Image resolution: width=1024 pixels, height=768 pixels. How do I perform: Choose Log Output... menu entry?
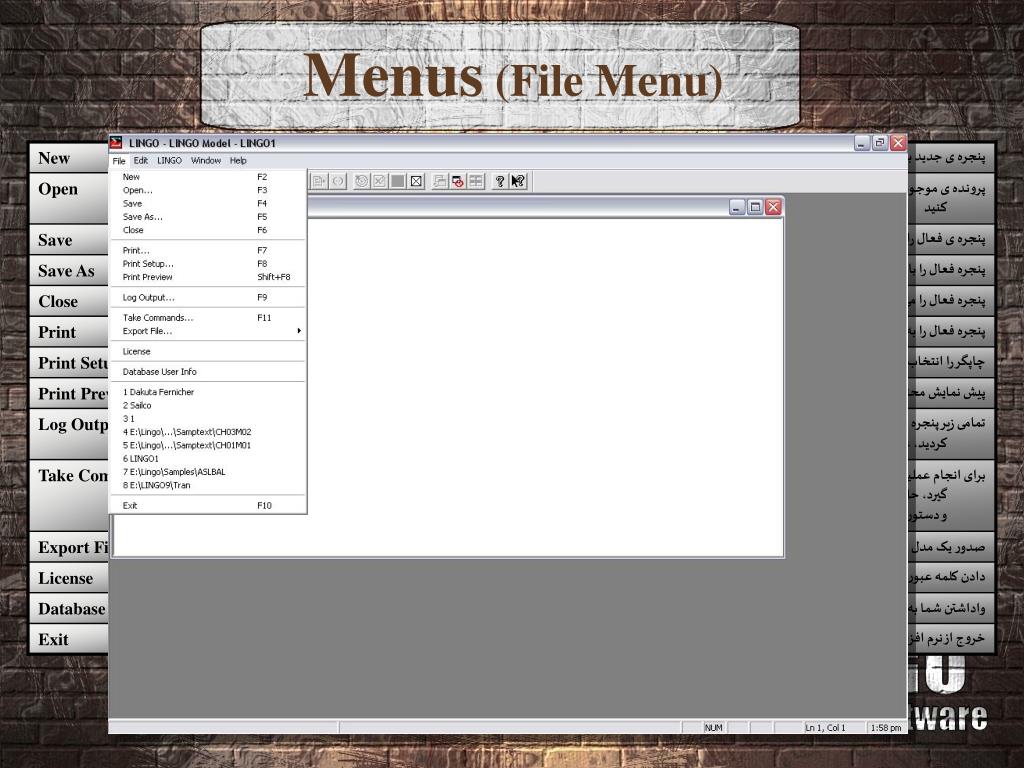click(208, 297)
